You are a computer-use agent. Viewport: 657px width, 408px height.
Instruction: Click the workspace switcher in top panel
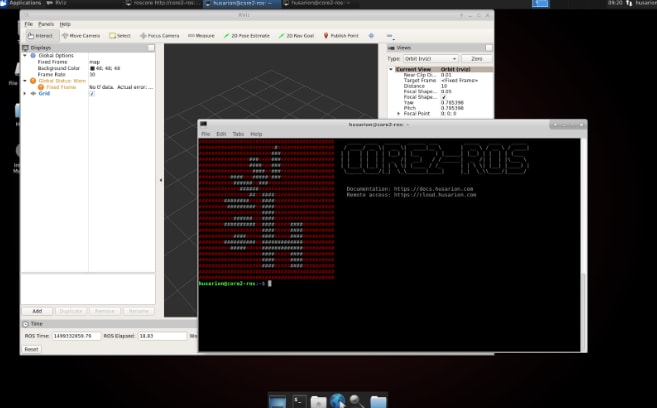point(540,3)
